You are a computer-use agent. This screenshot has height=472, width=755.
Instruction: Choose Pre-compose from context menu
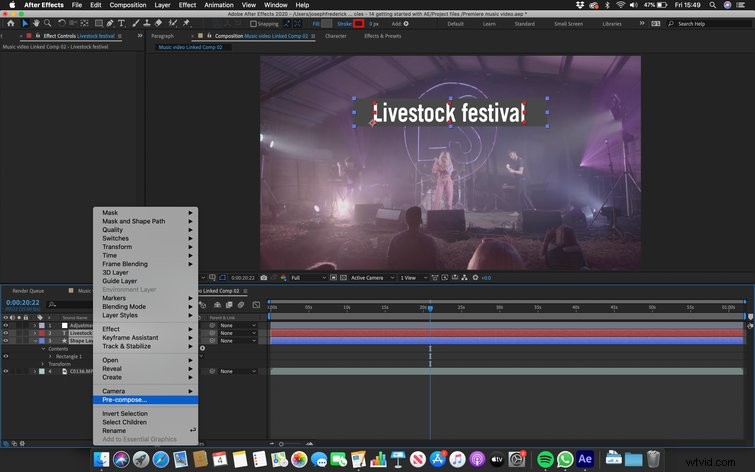click(145, 400)
